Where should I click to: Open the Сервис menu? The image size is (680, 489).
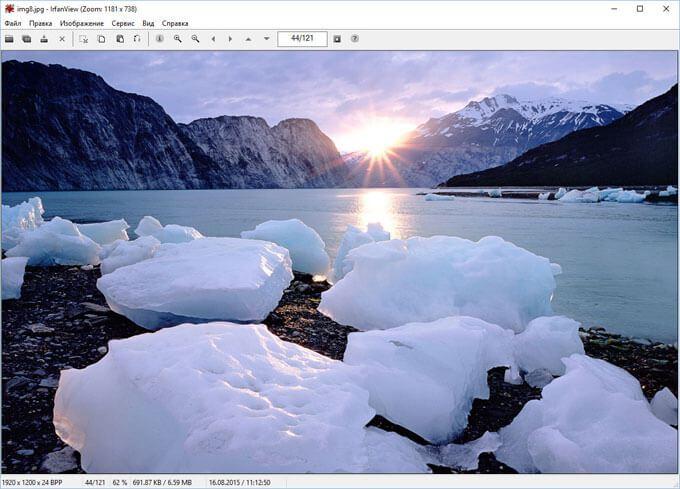[x=123, y=23]
